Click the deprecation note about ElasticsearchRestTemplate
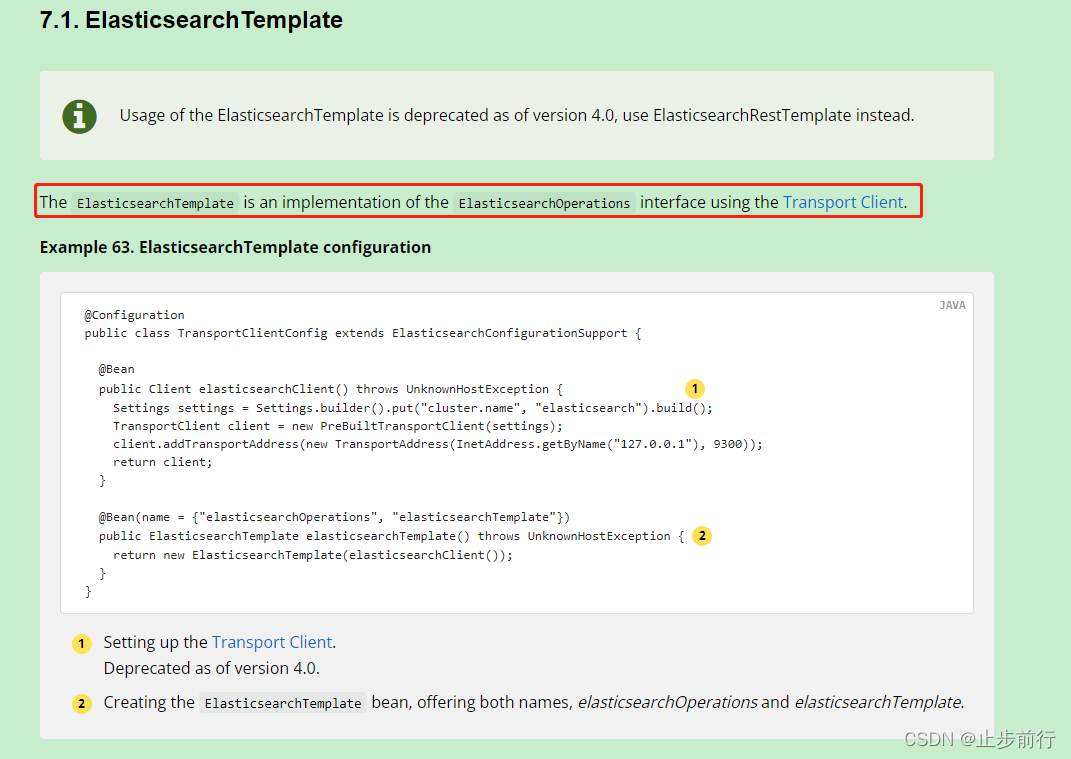1071x759 pixels. click(x=516, y=115)
